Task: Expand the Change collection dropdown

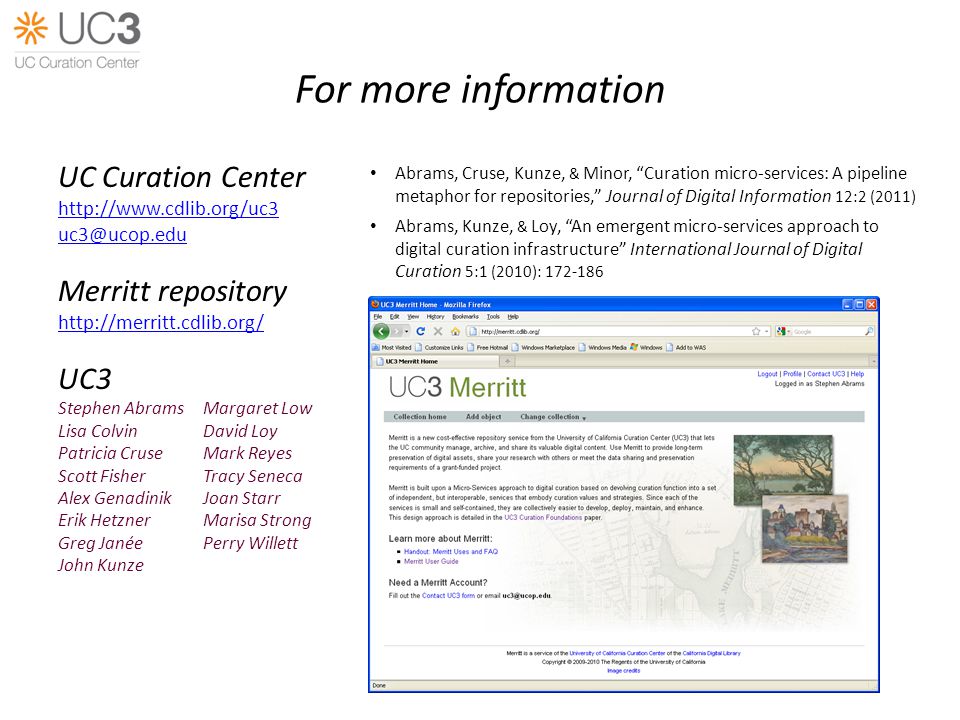Action: [x=553, y=417]
